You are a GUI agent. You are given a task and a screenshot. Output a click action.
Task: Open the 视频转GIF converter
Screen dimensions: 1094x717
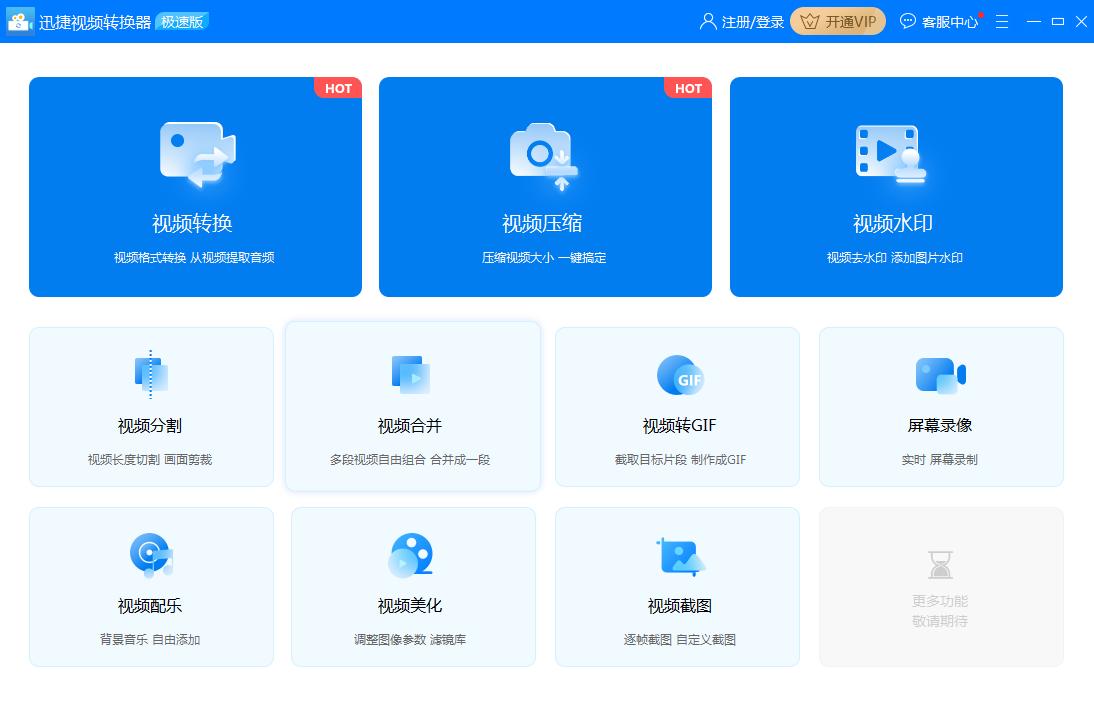[x=677, y=406]
